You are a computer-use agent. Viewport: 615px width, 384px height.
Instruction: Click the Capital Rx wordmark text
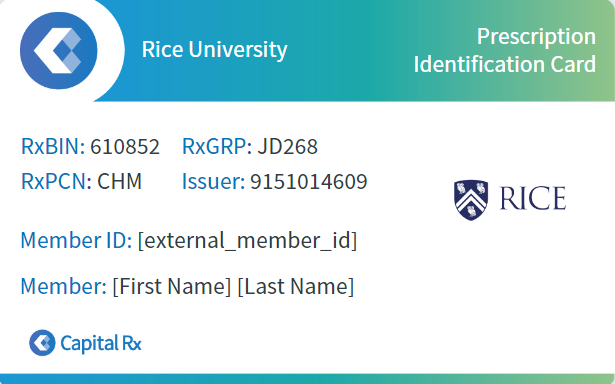pos(101,344)
